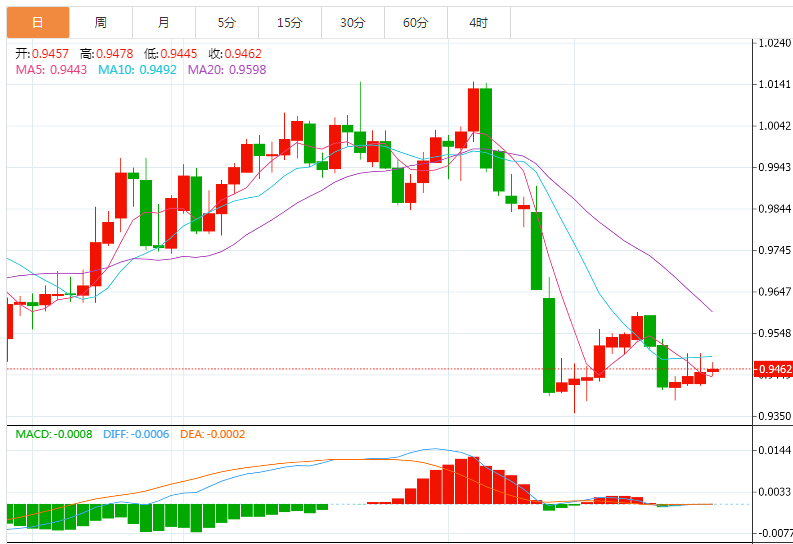
Task: Click the 0.9943 price axis label
Action: tap(774, 167)
